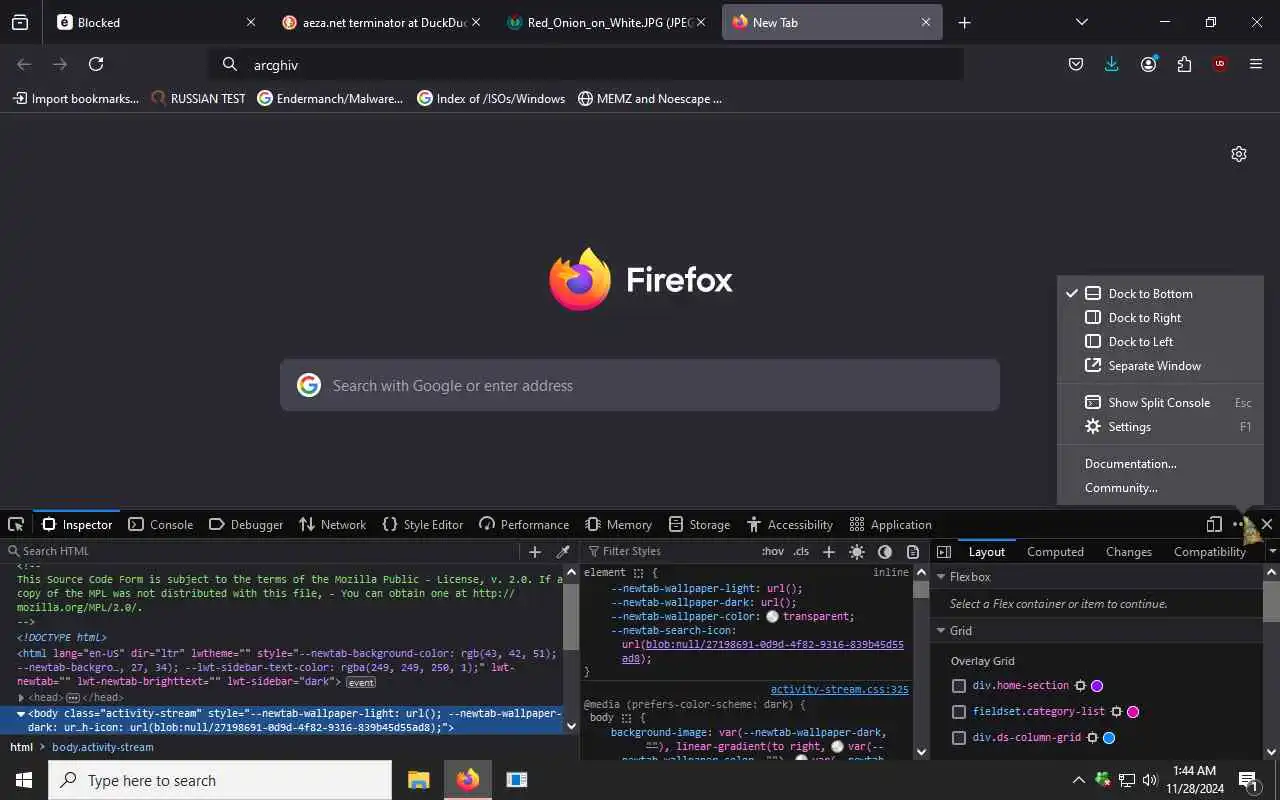Click purple color swatch for div.home-section

tap(1097, 686)
